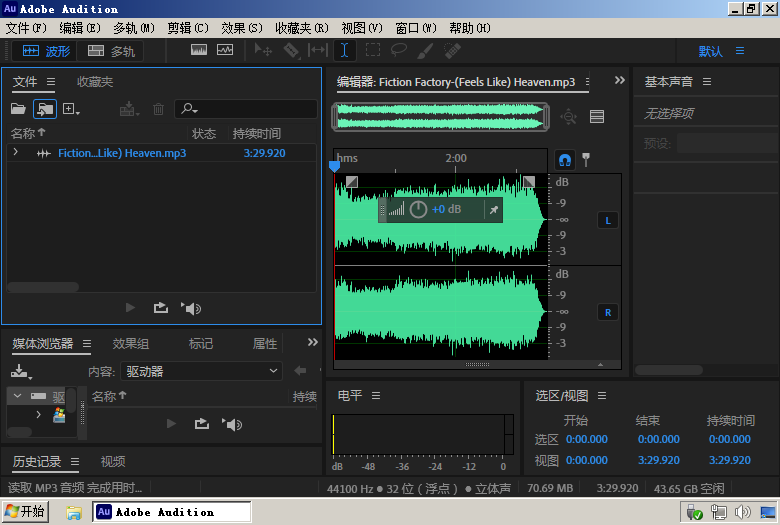Click the volume speaker tray icon
780x525 pixels.
[742, 512]
